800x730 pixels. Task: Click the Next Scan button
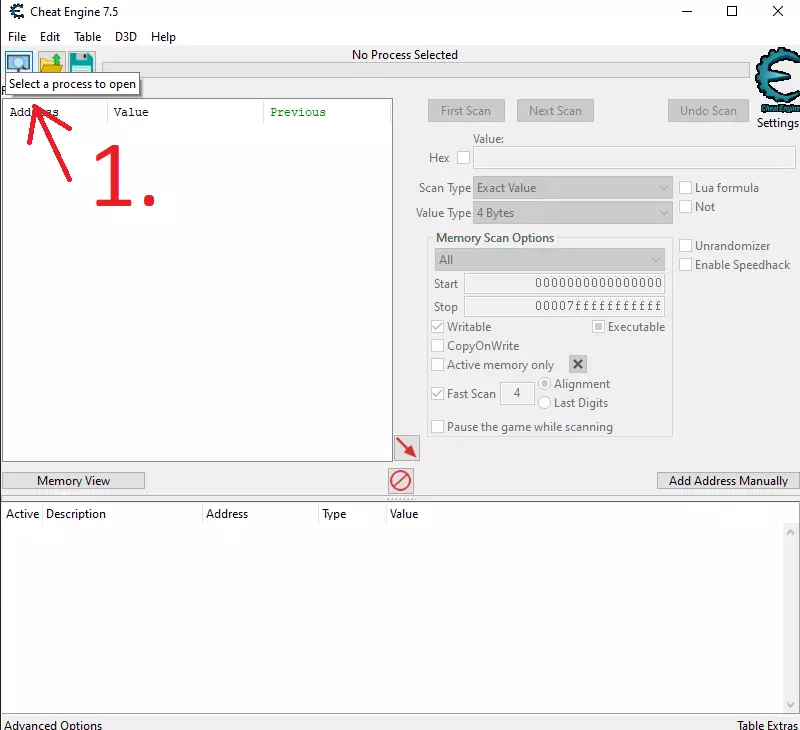[555, 111]
